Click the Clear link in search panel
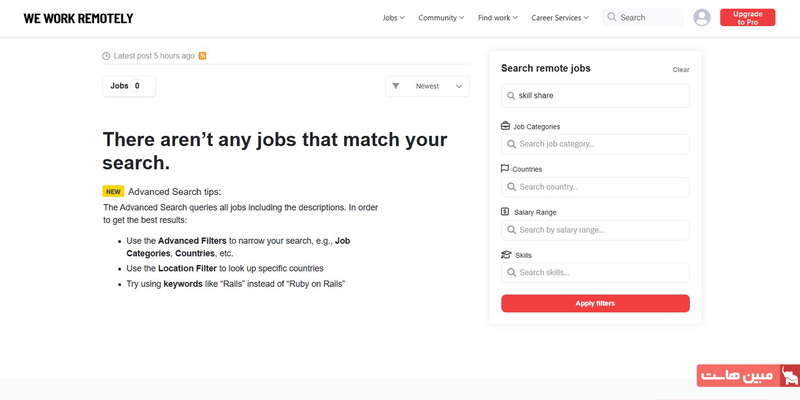 pyautogui.click(x=681, y=70)
